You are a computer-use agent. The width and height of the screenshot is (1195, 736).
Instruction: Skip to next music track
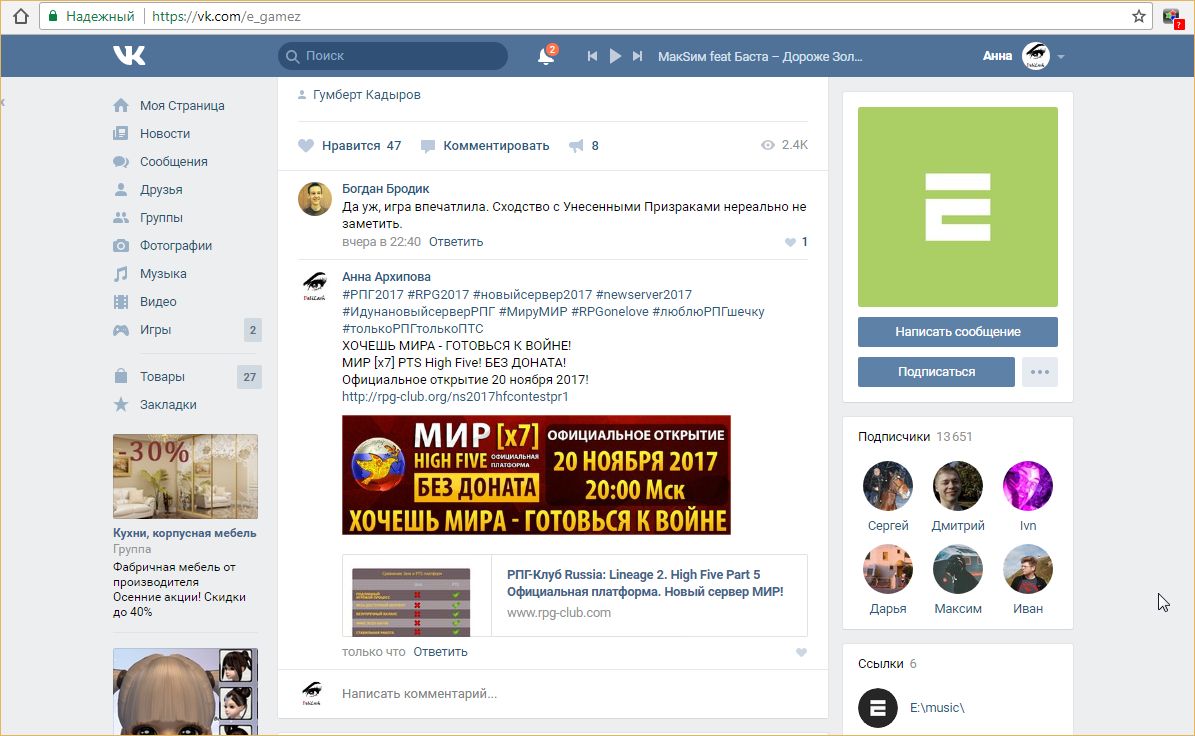point(638,56)
